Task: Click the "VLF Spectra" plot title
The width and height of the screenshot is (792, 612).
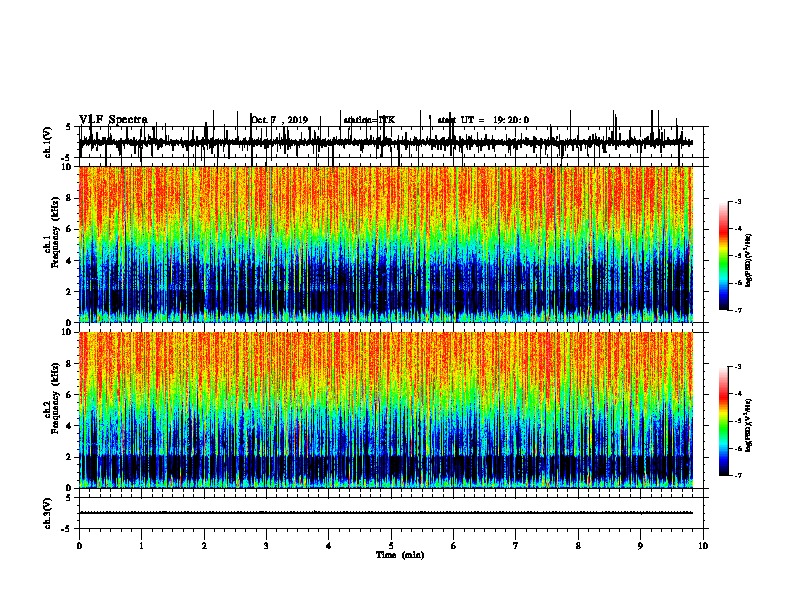Action: tap(113, 119)
